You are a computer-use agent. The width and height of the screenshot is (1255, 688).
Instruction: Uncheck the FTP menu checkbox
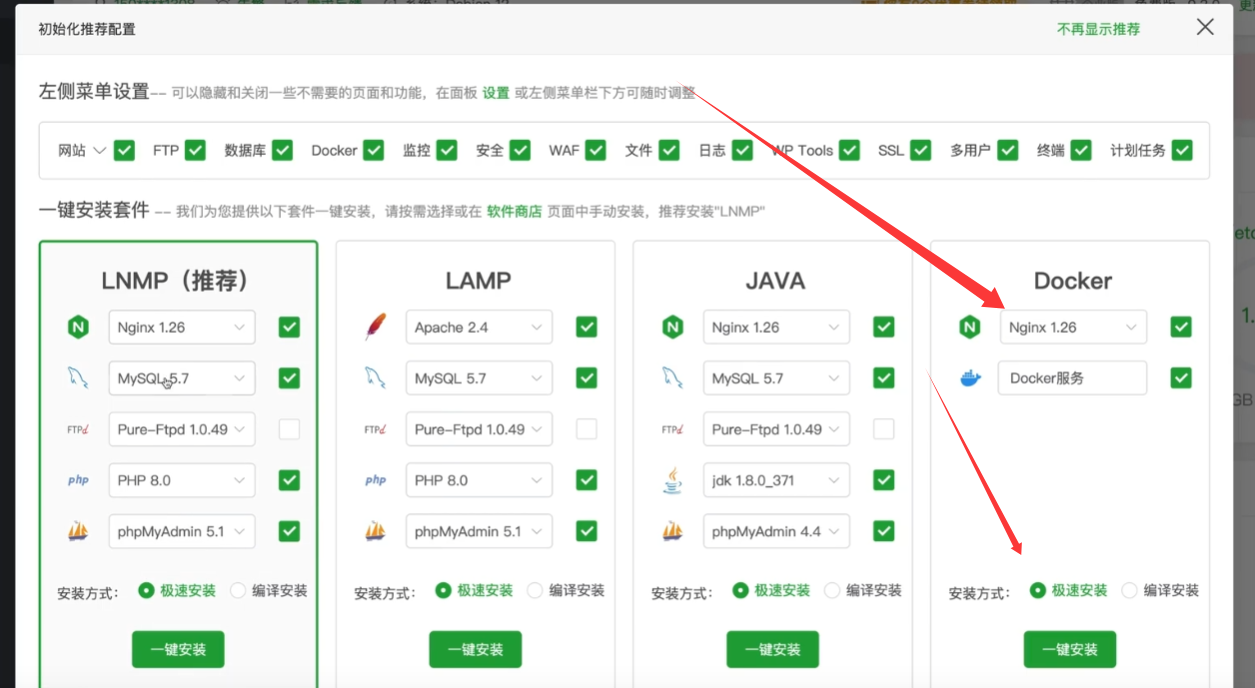pyautogui.click(x=195, y=150)
